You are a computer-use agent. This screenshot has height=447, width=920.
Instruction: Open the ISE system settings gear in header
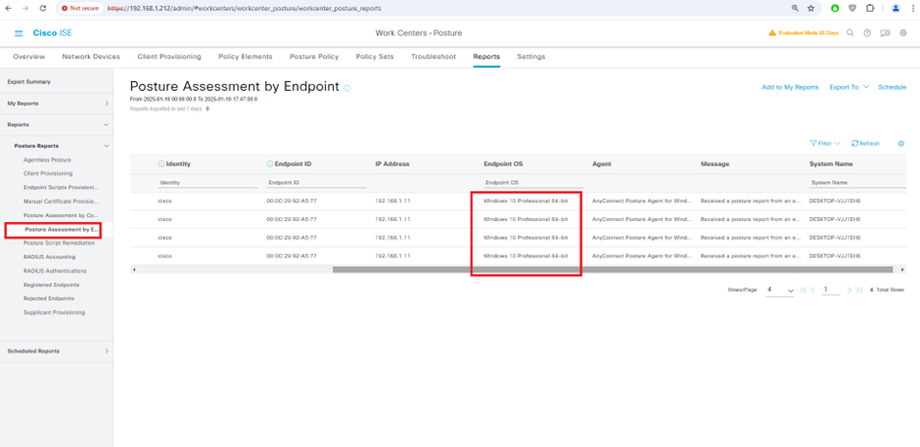point(904,33)
